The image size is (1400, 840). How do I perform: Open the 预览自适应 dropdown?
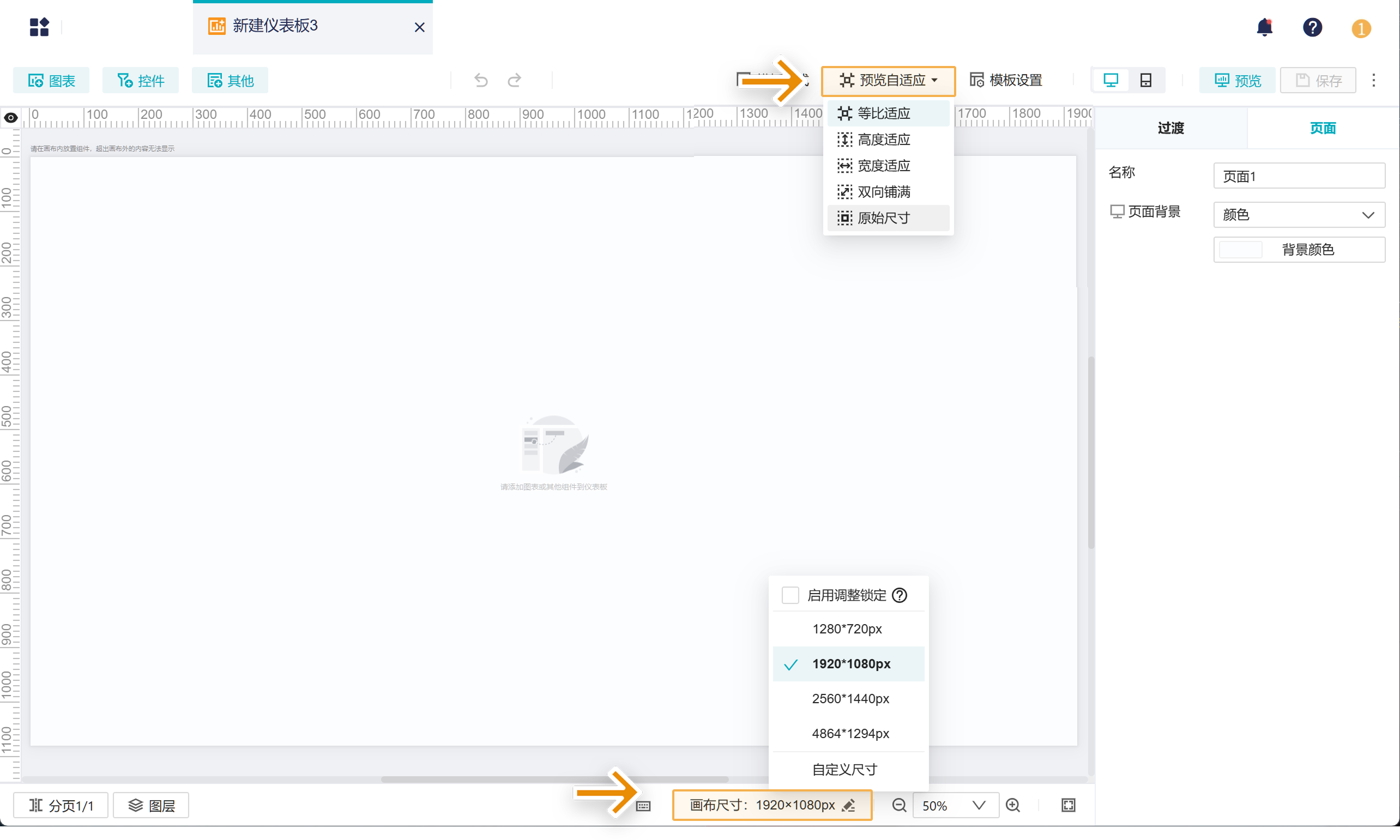[888, 80]
